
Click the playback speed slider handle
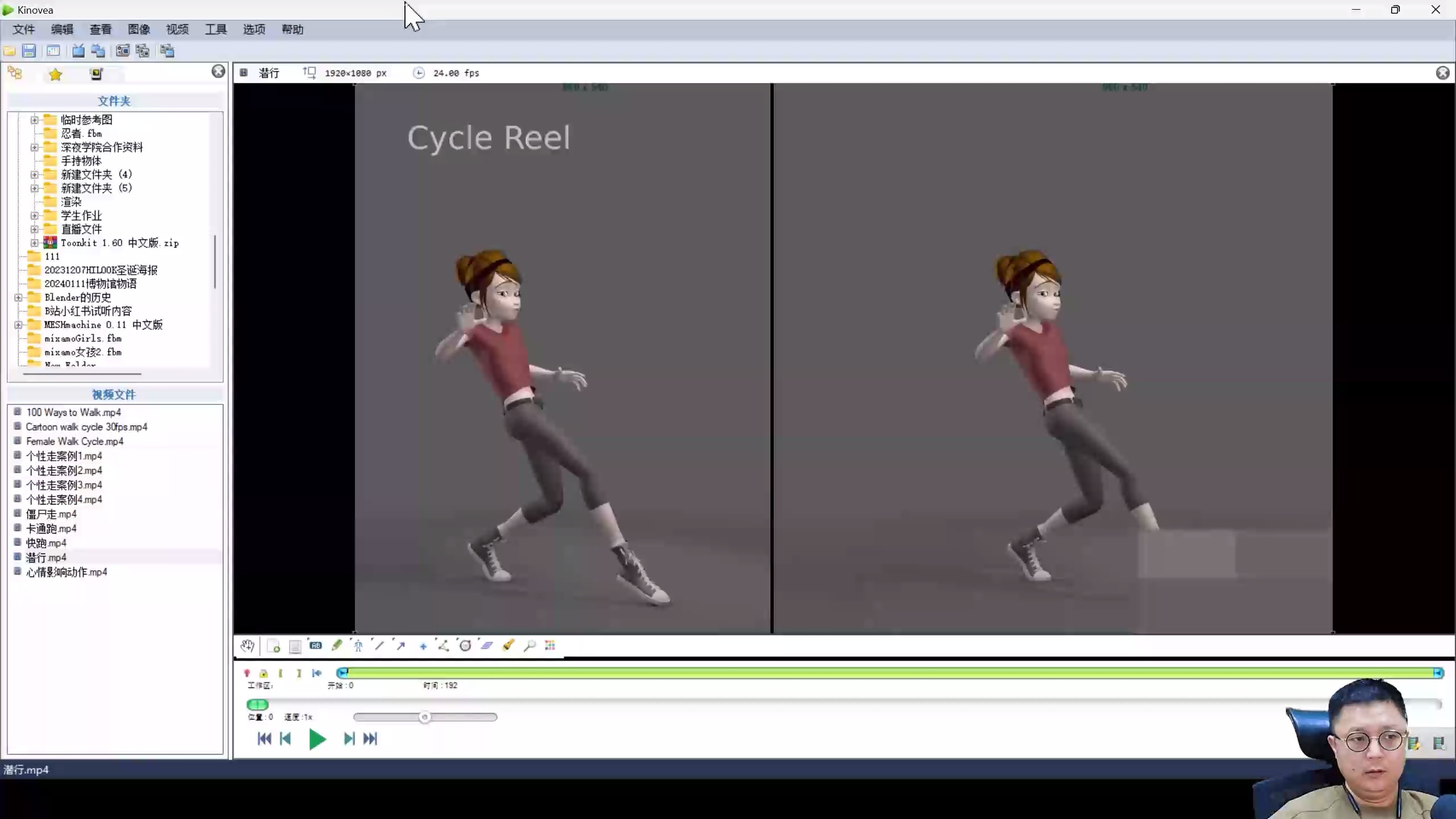[424, 717]
